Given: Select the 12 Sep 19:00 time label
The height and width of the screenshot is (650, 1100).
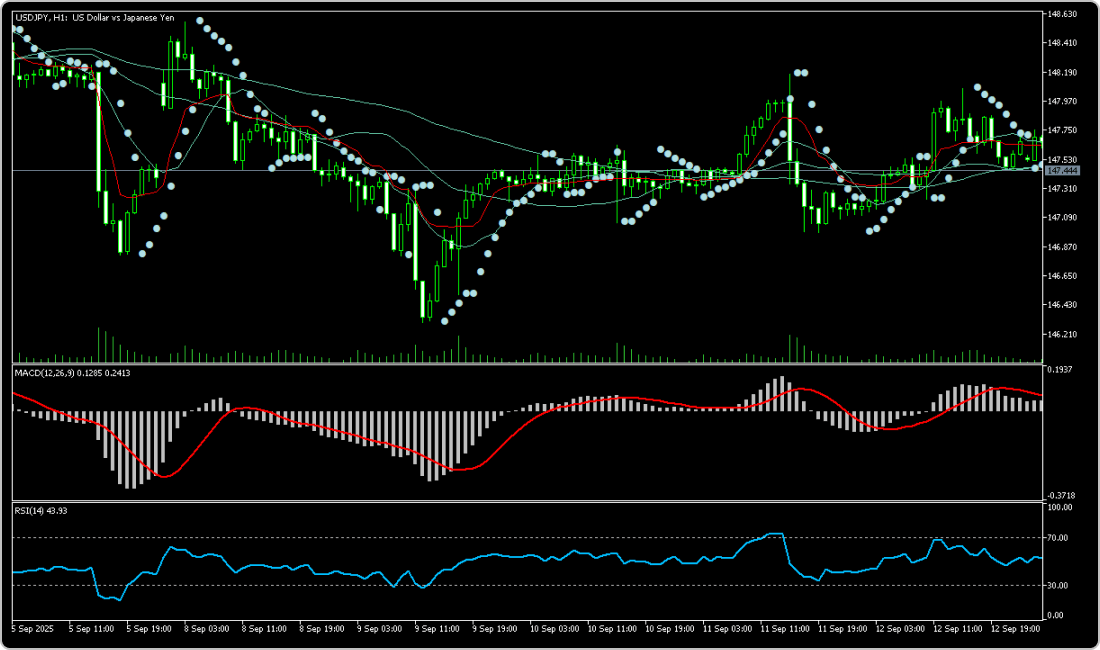Looking at the screenshot, I should (x=1016, y=629).
